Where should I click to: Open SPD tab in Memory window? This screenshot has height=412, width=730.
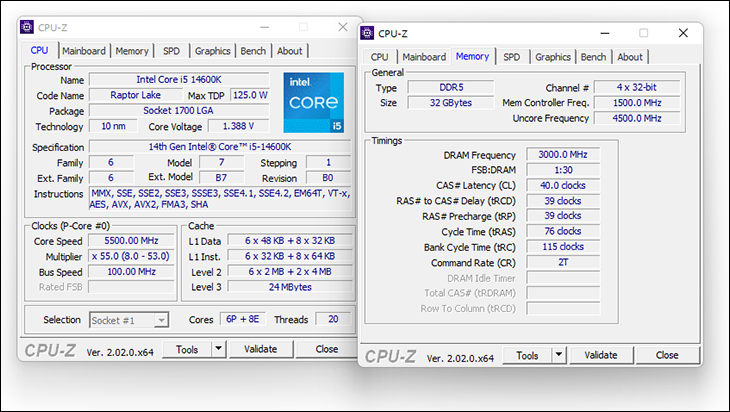tap(511, 57)
